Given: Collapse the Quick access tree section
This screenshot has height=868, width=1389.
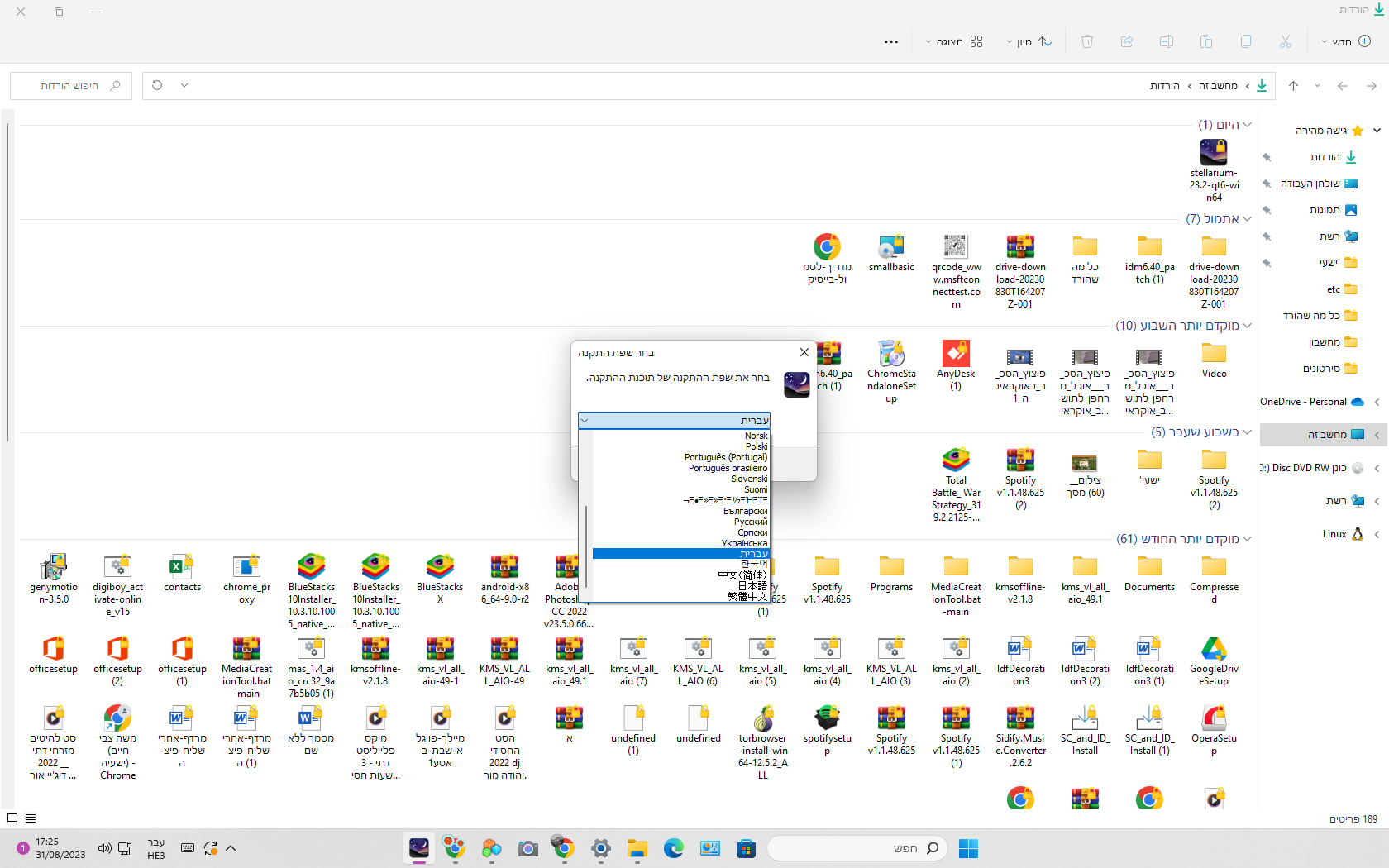Looking at the screenshot, I should [x=1377, y=130].
